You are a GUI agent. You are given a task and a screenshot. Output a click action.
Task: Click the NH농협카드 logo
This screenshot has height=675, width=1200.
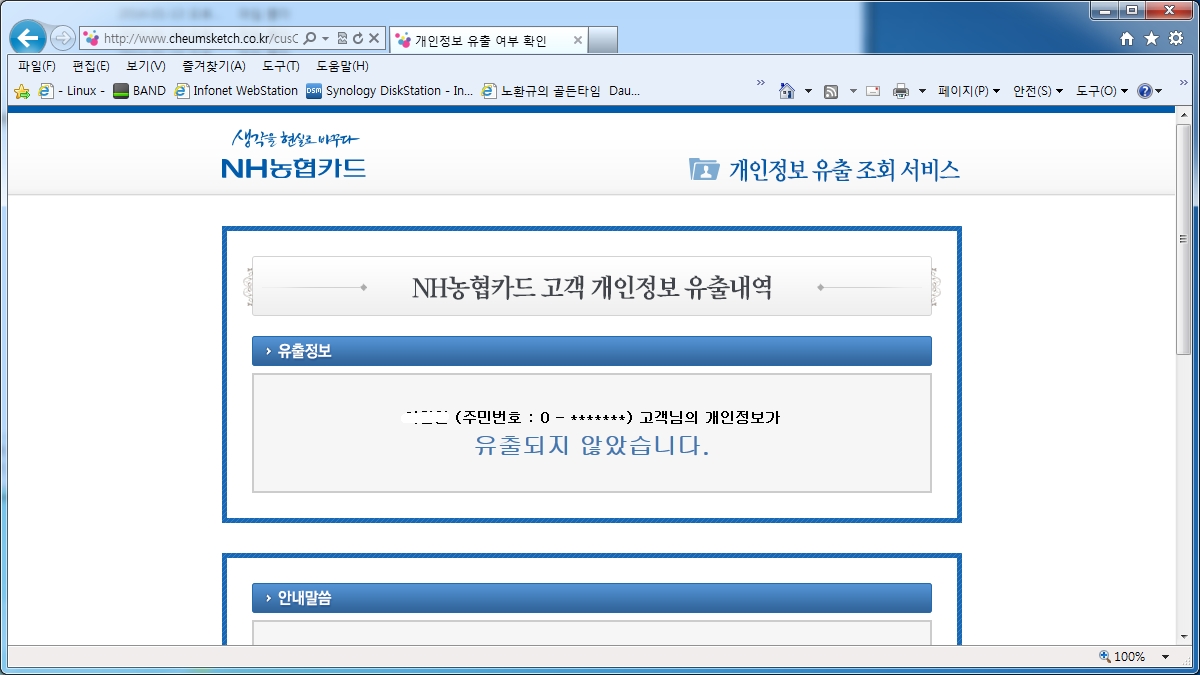click(294, 155)
